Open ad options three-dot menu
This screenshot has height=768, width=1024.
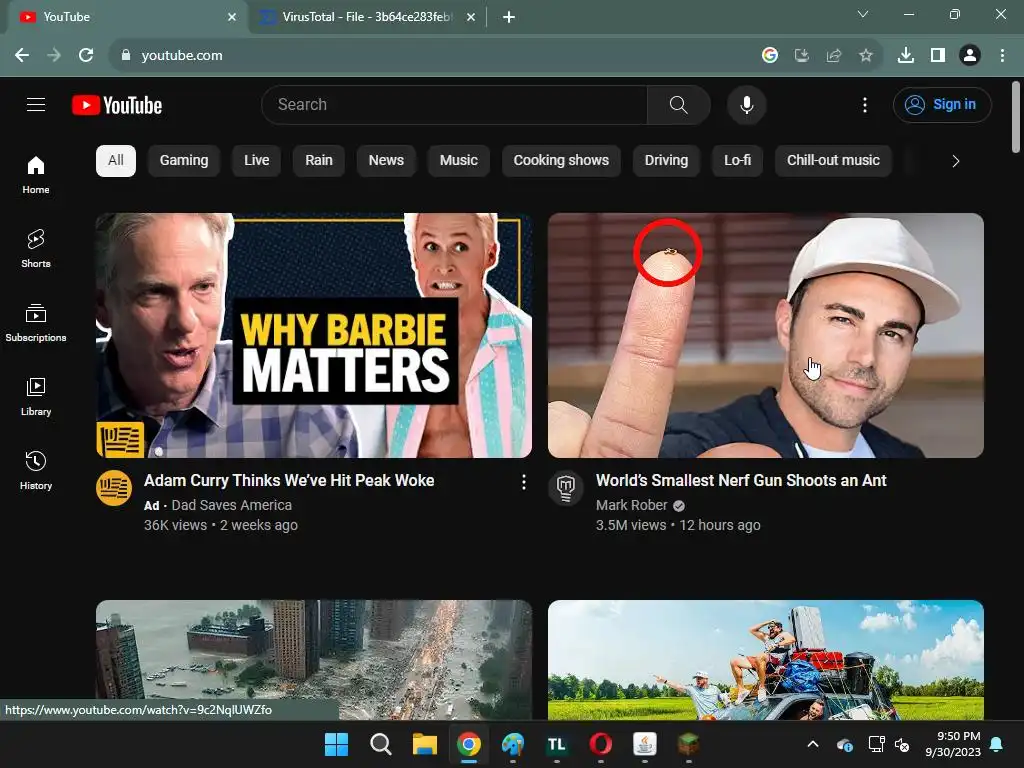click(523, 483)
